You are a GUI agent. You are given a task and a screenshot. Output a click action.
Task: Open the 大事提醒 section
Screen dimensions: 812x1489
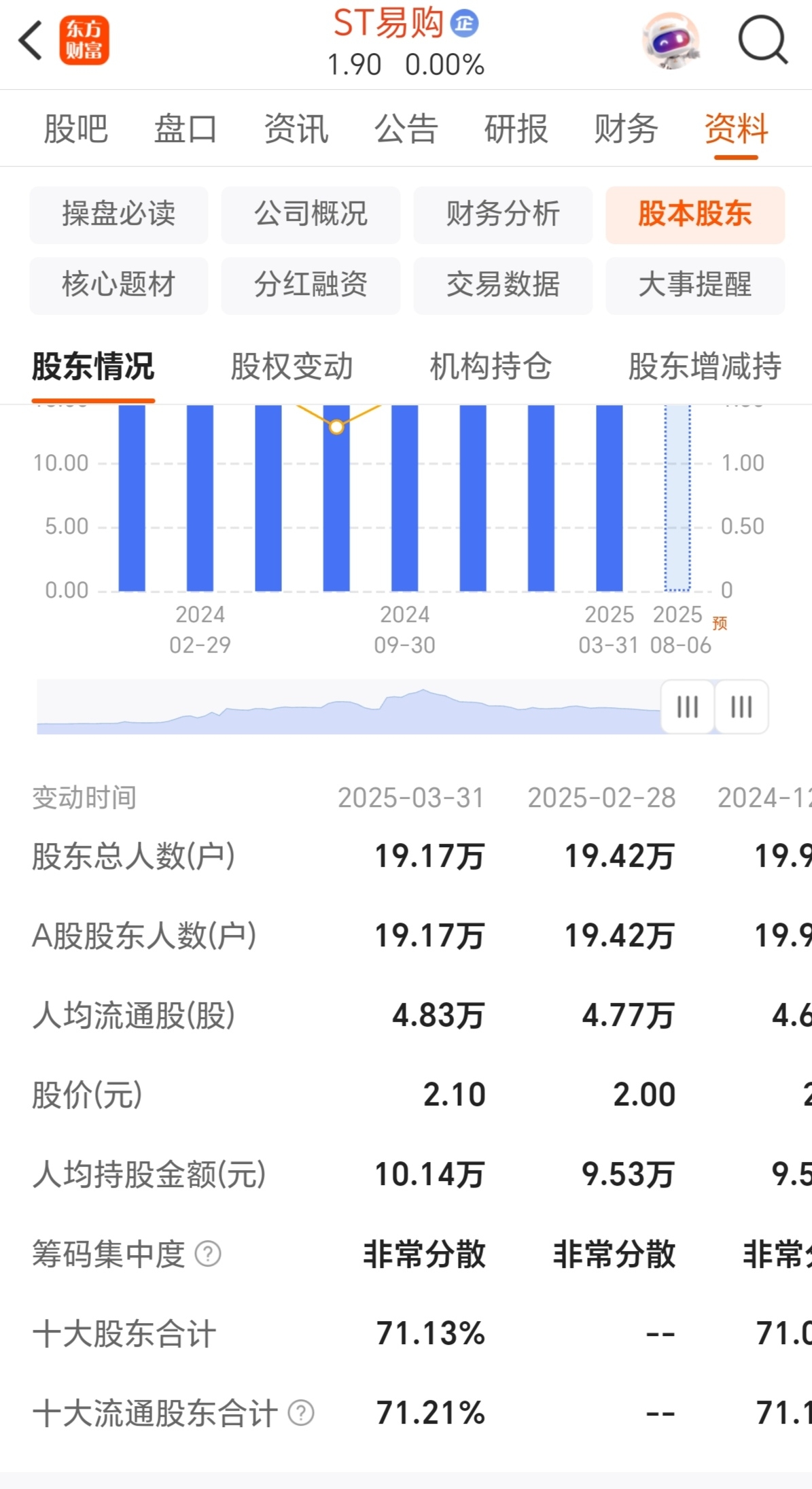(x=695, y=285)
